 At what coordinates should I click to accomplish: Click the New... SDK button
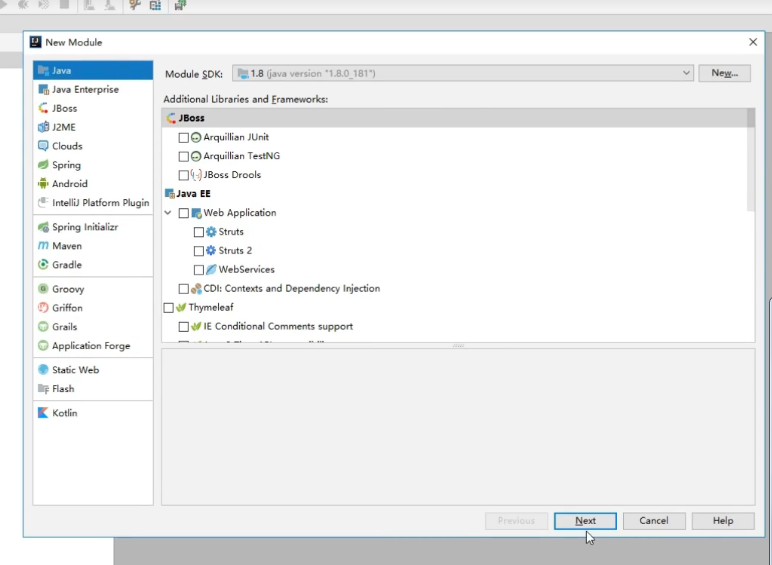coord(724,73)
